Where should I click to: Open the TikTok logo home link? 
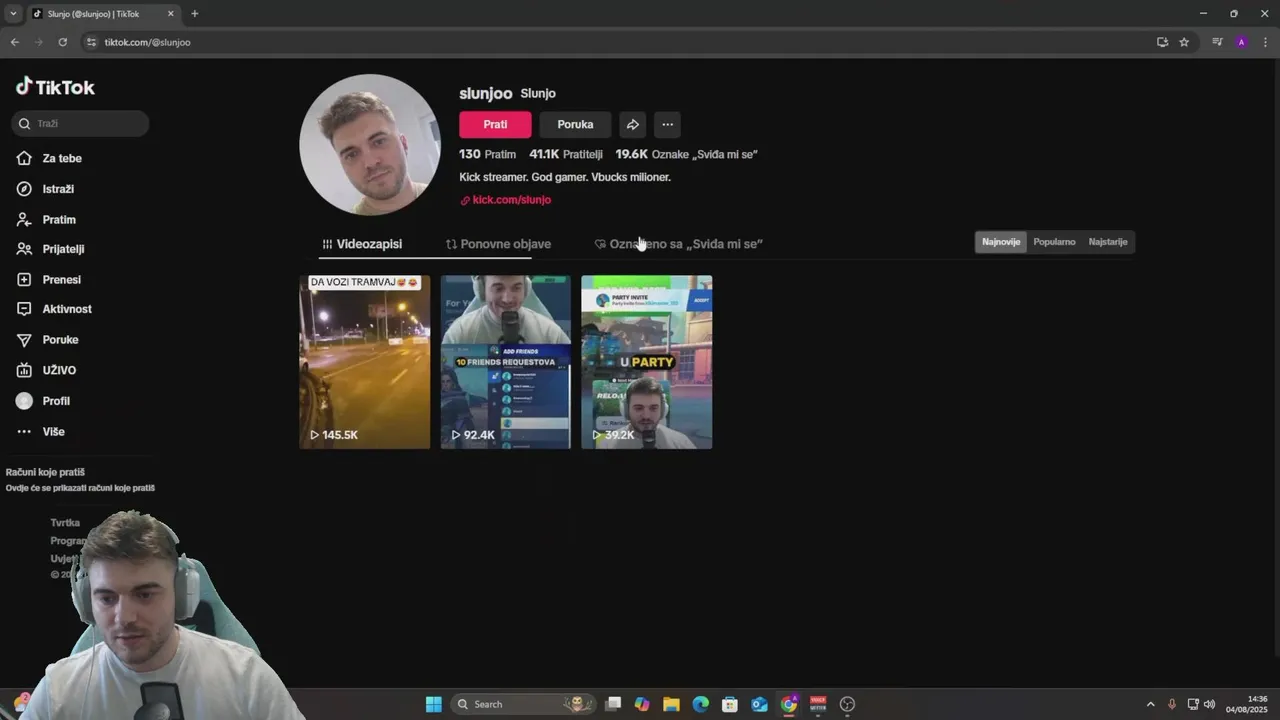tap(55, 87)
